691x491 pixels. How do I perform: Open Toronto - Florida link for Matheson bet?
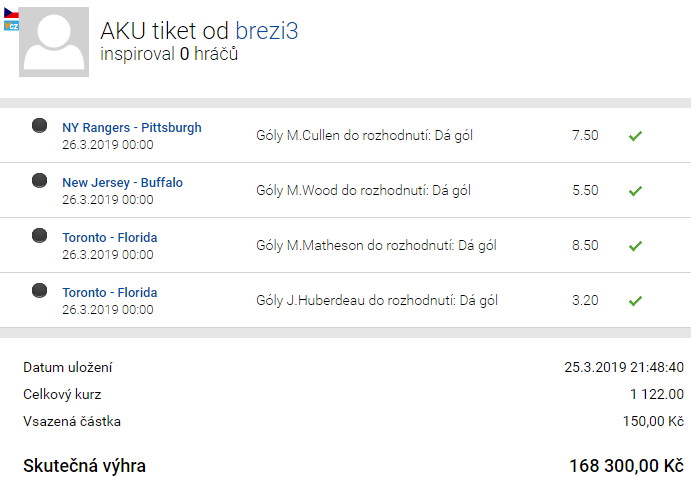[x=110, y=238]
